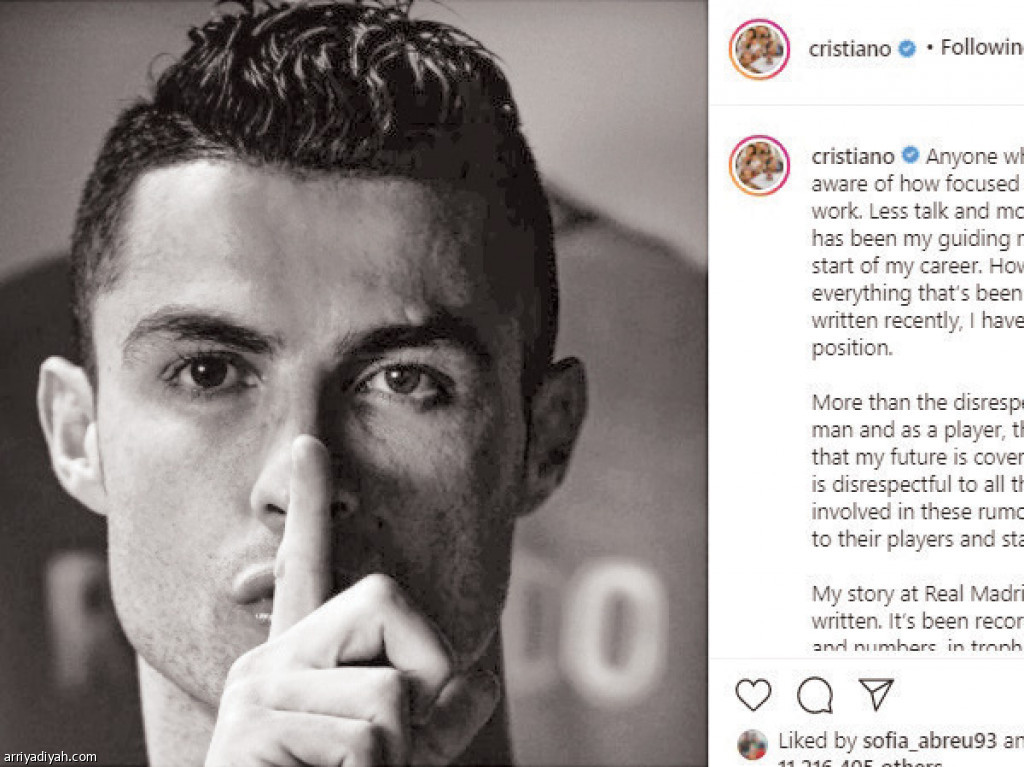Screen dimensions: 1024x767
Task: Click the blue verified badge in the header
Action: [x=907, y=48]
